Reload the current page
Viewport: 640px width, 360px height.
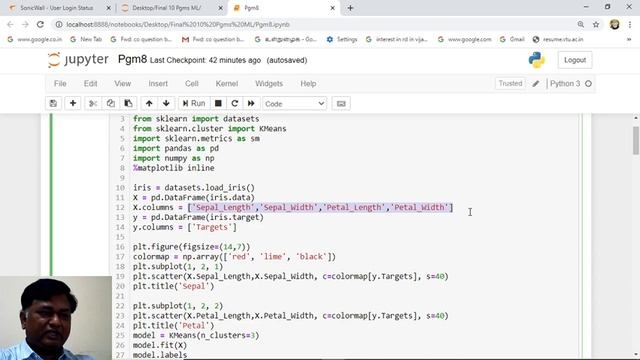[40, 24]
